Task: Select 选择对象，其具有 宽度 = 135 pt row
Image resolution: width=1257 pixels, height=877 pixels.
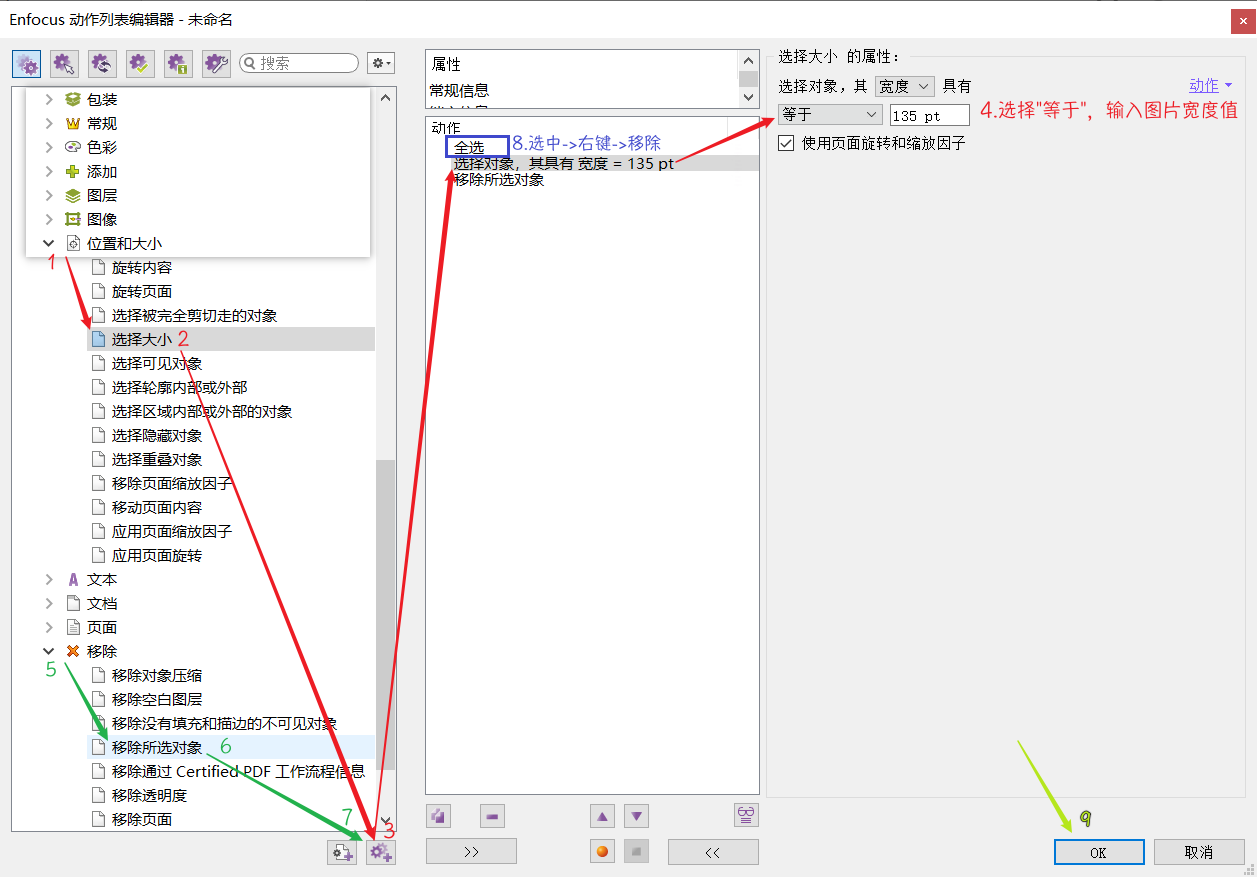Action: coord(563,163)
